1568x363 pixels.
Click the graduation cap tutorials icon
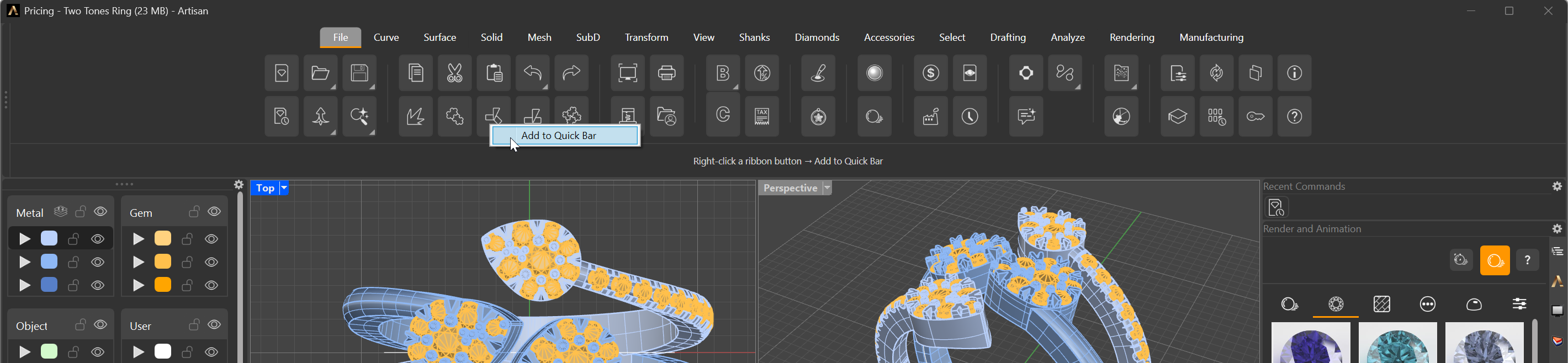coord(1178,115)
